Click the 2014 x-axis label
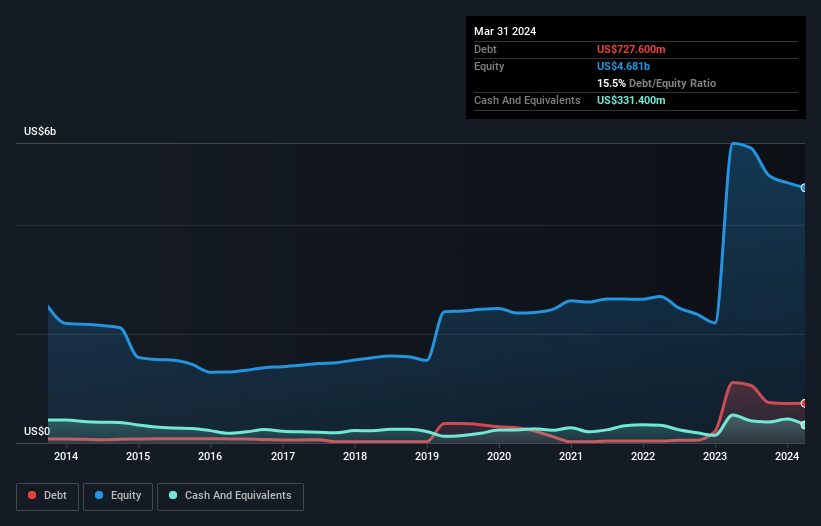This screenshot has height=526, width=821. click(x=66, y=456)
